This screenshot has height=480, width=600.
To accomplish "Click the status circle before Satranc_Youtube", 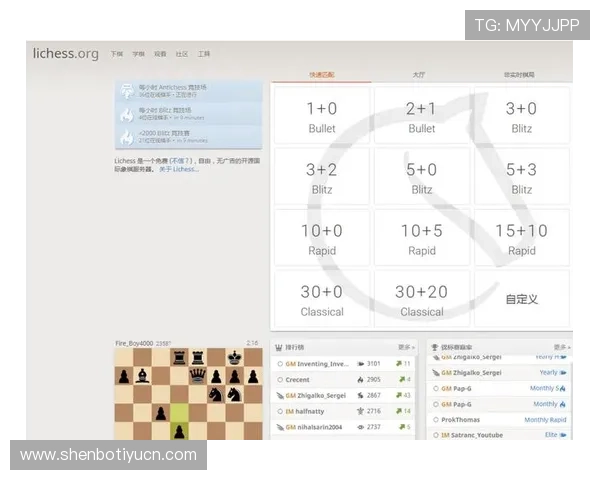I will [x=435, y=435].
